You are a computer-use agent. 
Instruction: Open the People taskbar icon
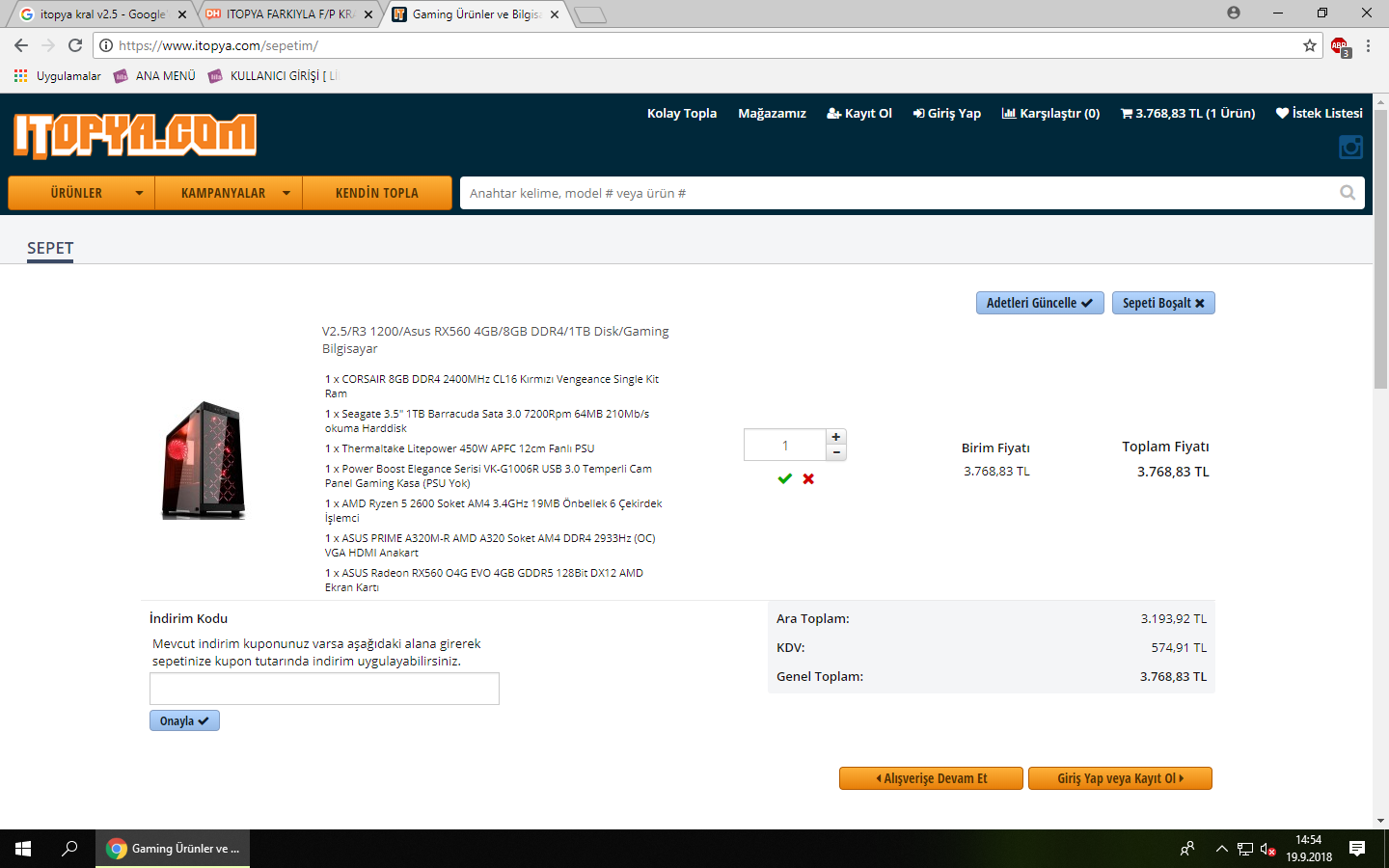1187,849
